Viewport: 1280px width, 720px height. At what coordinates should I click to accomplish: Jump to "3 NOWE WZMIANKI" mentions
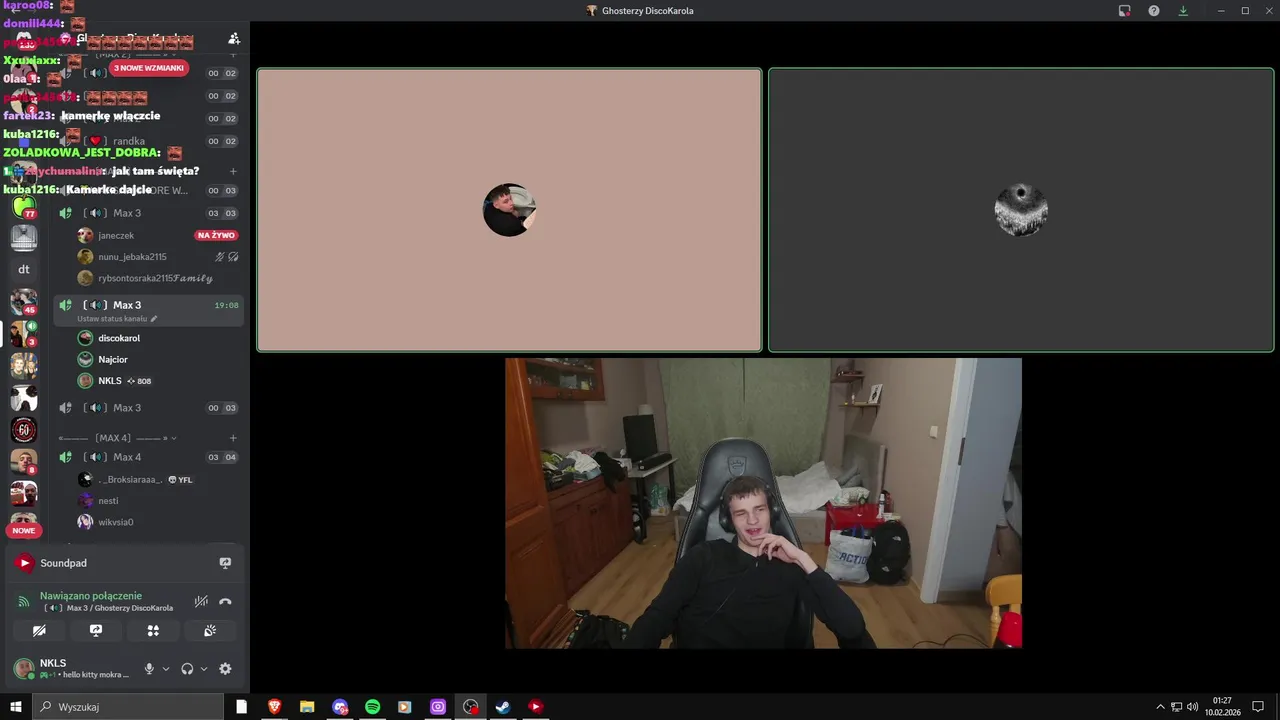[x=149, y=68]
